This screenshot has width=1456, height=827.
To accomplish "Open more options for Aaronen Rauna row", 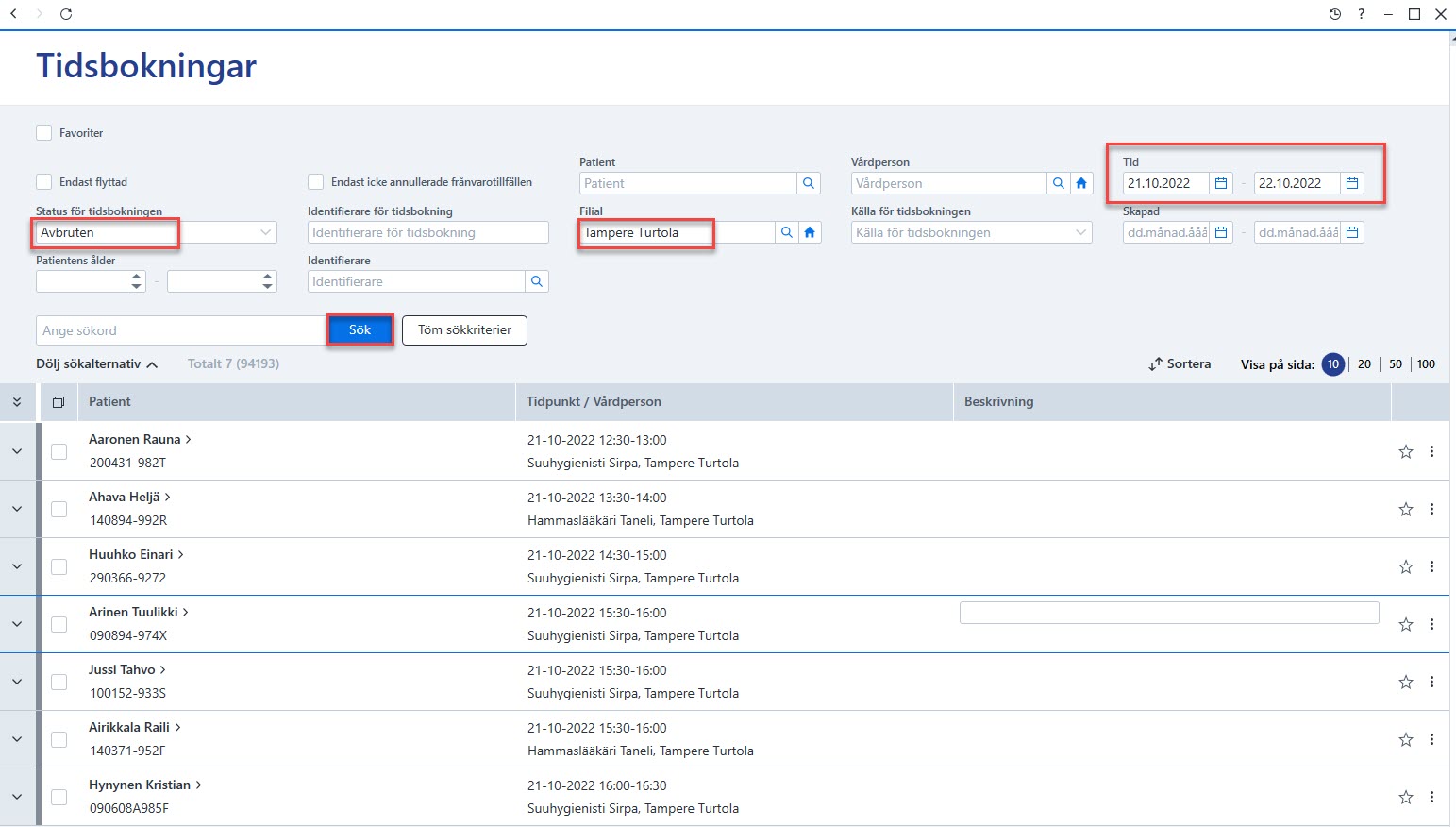I will point(1431,451).
